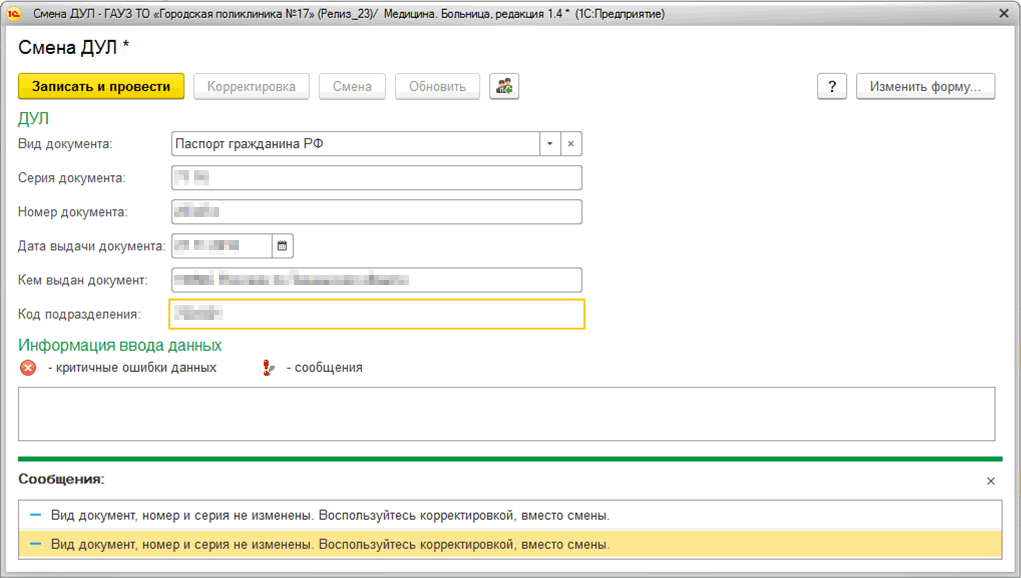Click the Корректировка button
Viewport: 1021px width, 578px height.
point(251,86)
